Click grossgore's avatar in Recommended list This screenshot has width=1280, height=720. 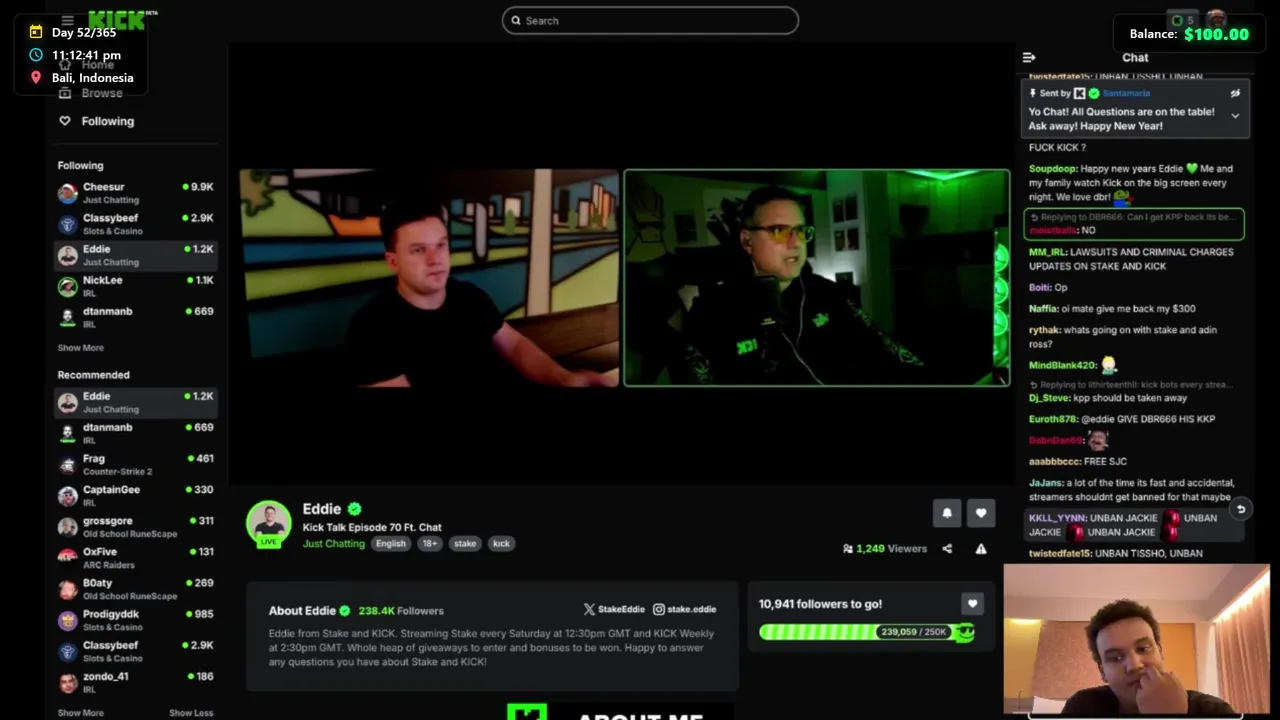click(67, 527)
